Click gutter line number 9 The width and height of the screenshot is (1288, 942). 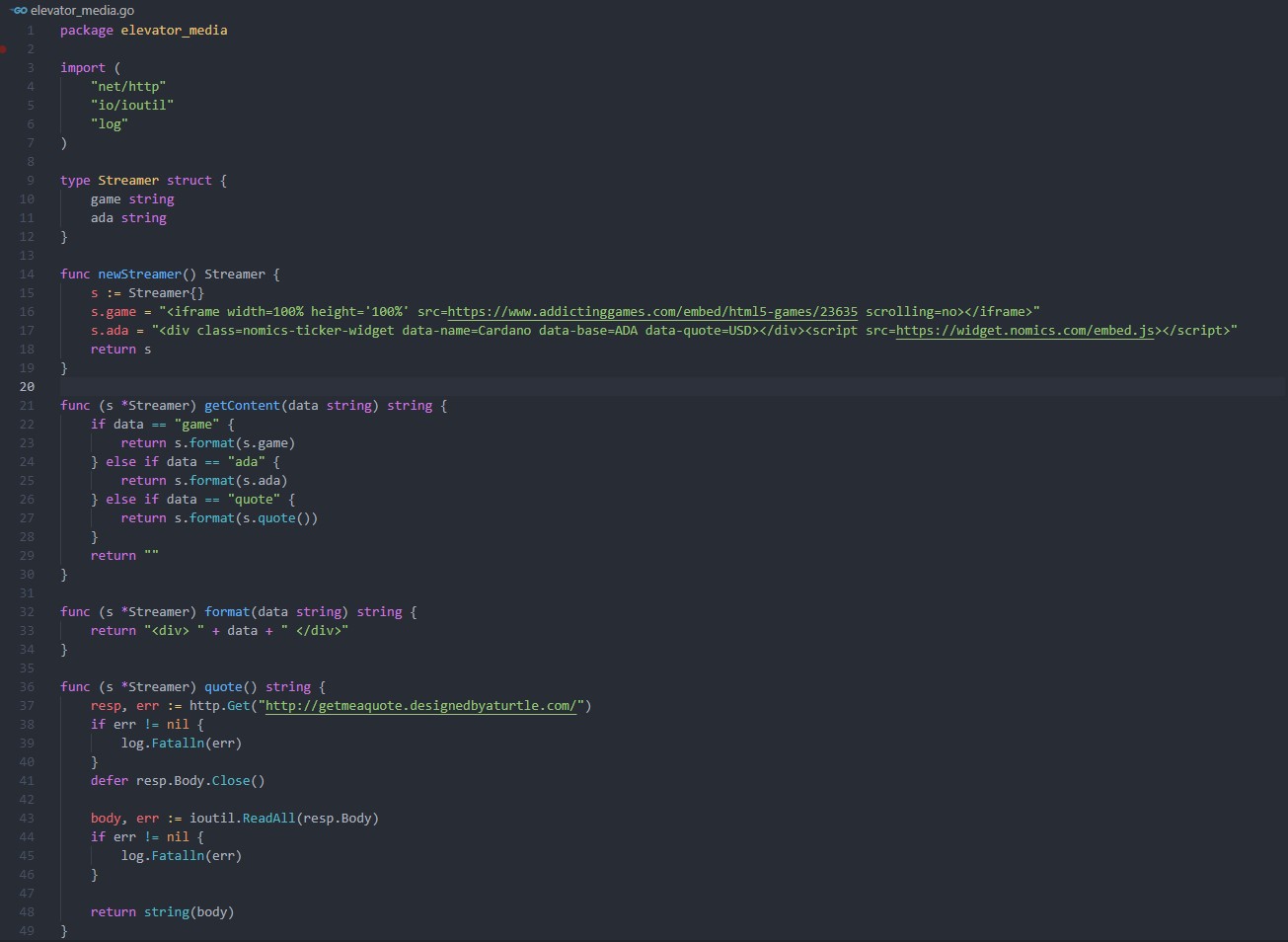point(31,180)
